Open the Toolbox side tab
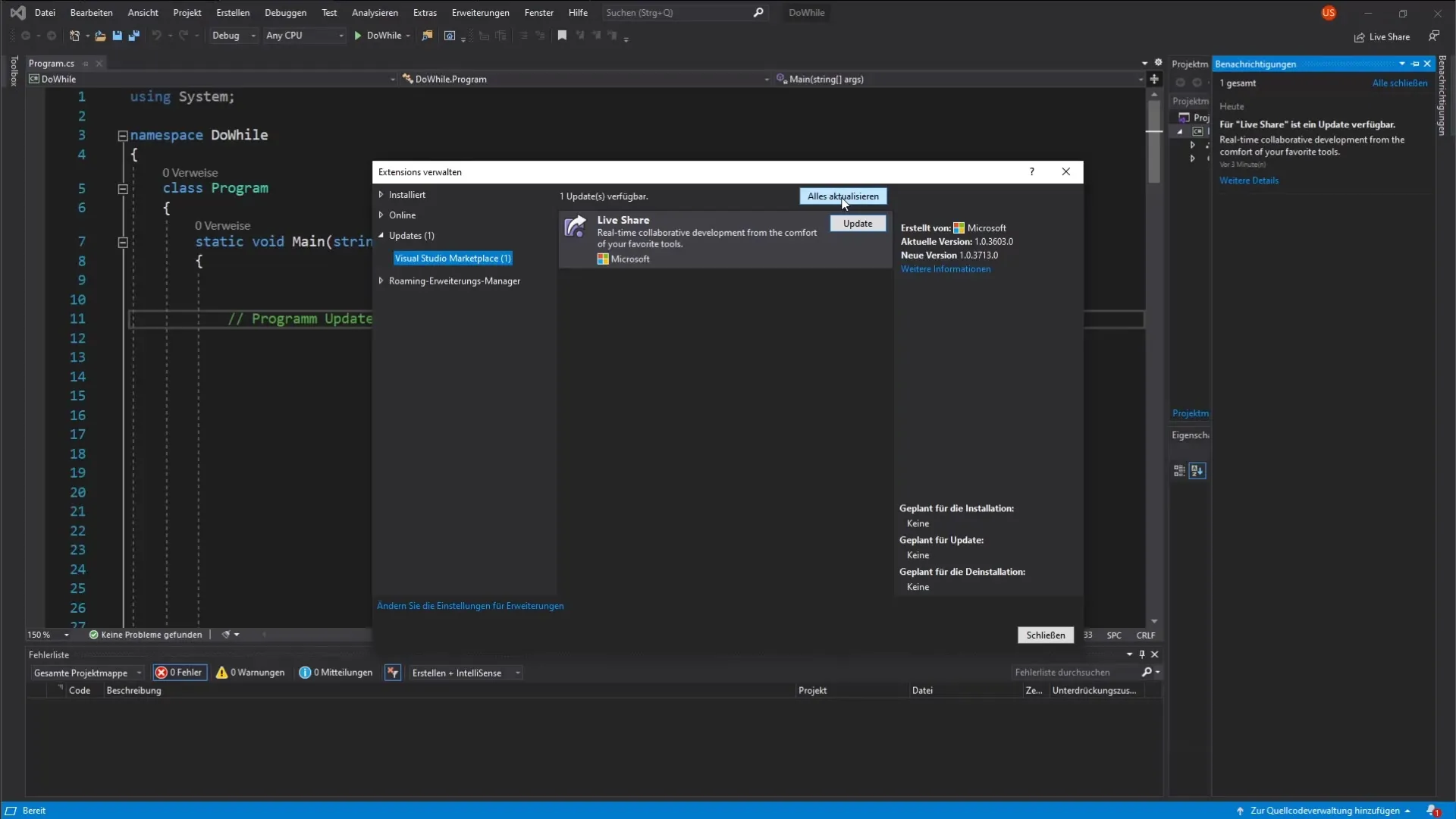Viewport: 1456px width, 819px height. (x=14, y=71)
